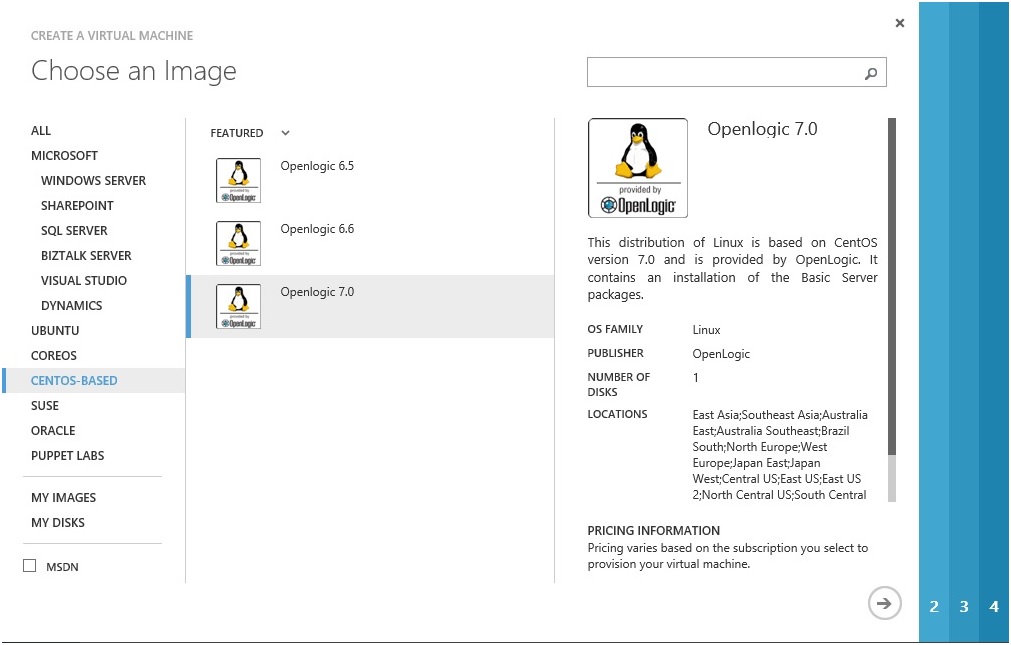
Task: Select the Openlogic 7.0 image name in list
Action: (317, 292)
